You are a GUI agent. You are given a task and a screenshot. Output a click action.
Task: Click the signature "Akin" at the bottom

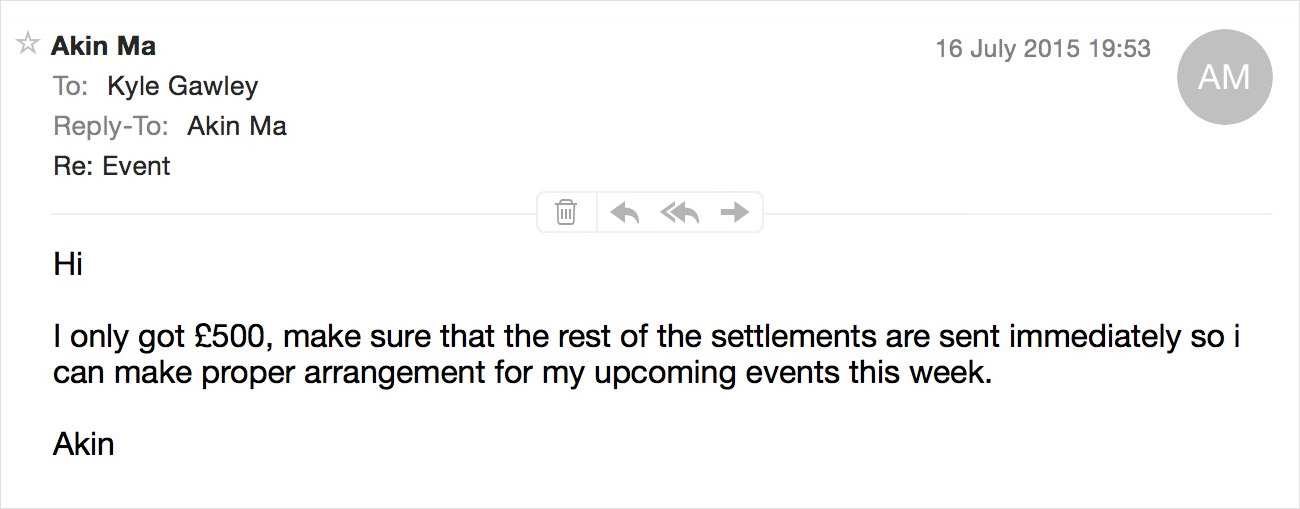pyautogui.click(x=84, y=443)
